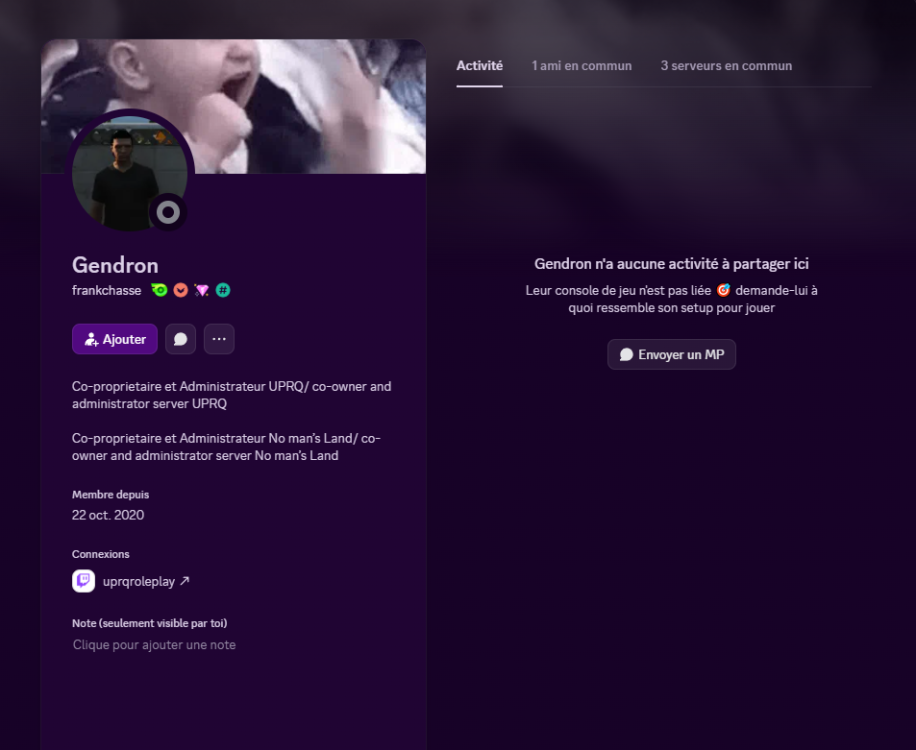The width and height of the screenshot is (916, 750).
Task: Click the Envoyer un MP button
Action: click(672, 355)
